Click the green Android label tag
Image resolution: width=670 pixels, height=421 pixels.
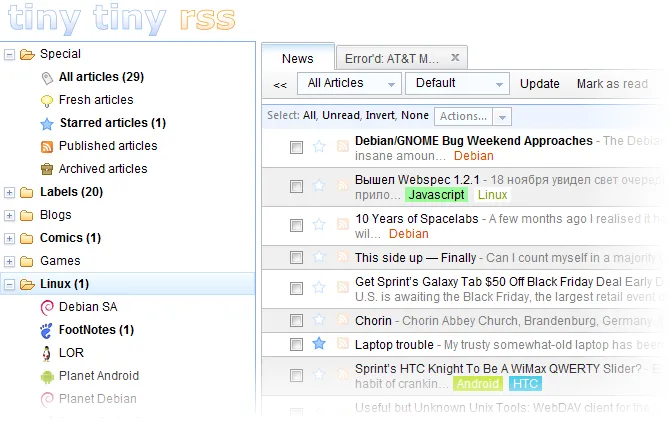tap(478, 384)
